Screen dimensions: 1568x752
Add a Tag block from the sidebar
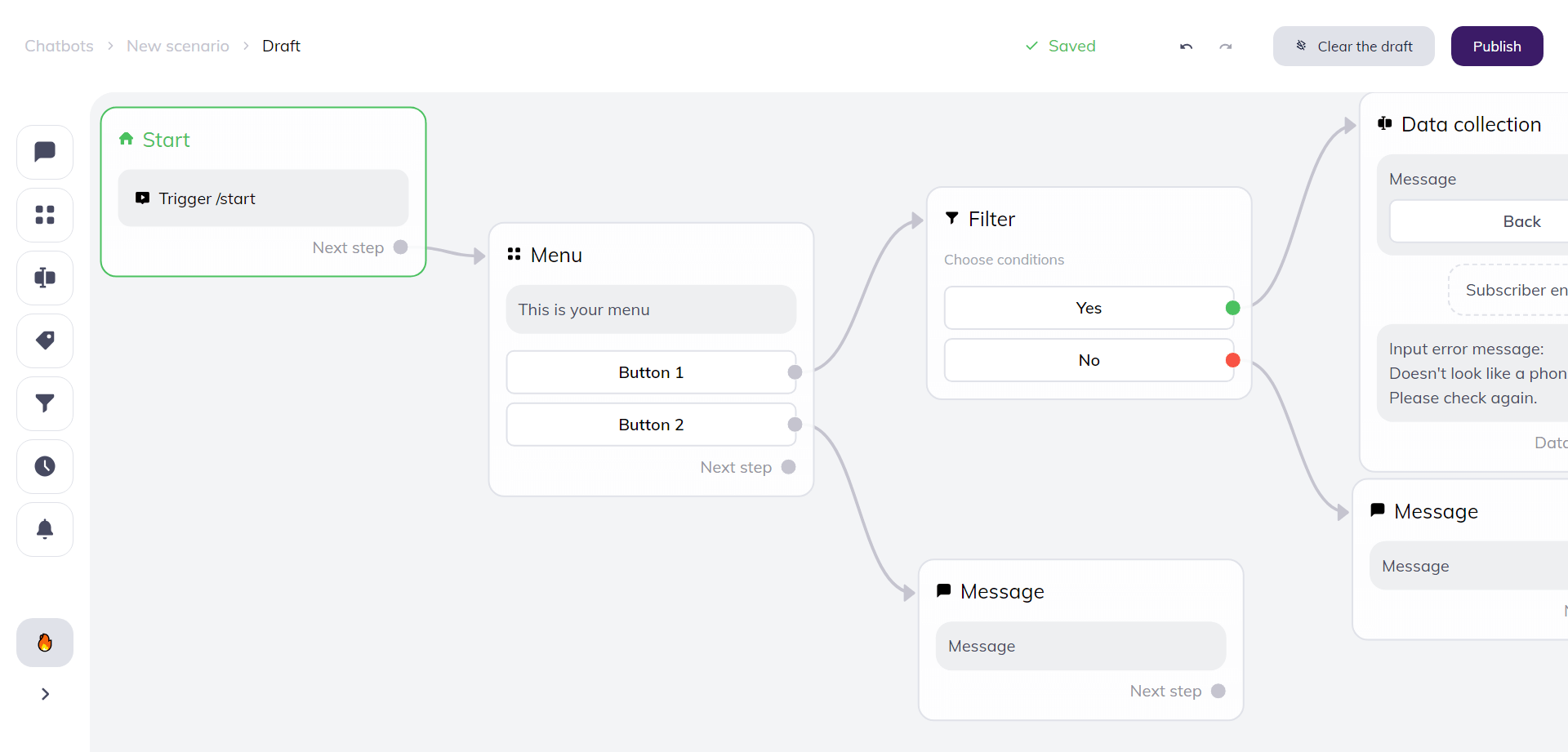[45, 340]
